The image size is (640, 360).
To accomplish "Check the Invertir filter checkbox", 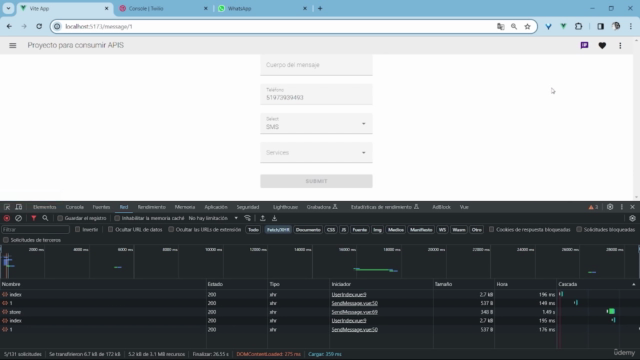I will coord(78,229).
